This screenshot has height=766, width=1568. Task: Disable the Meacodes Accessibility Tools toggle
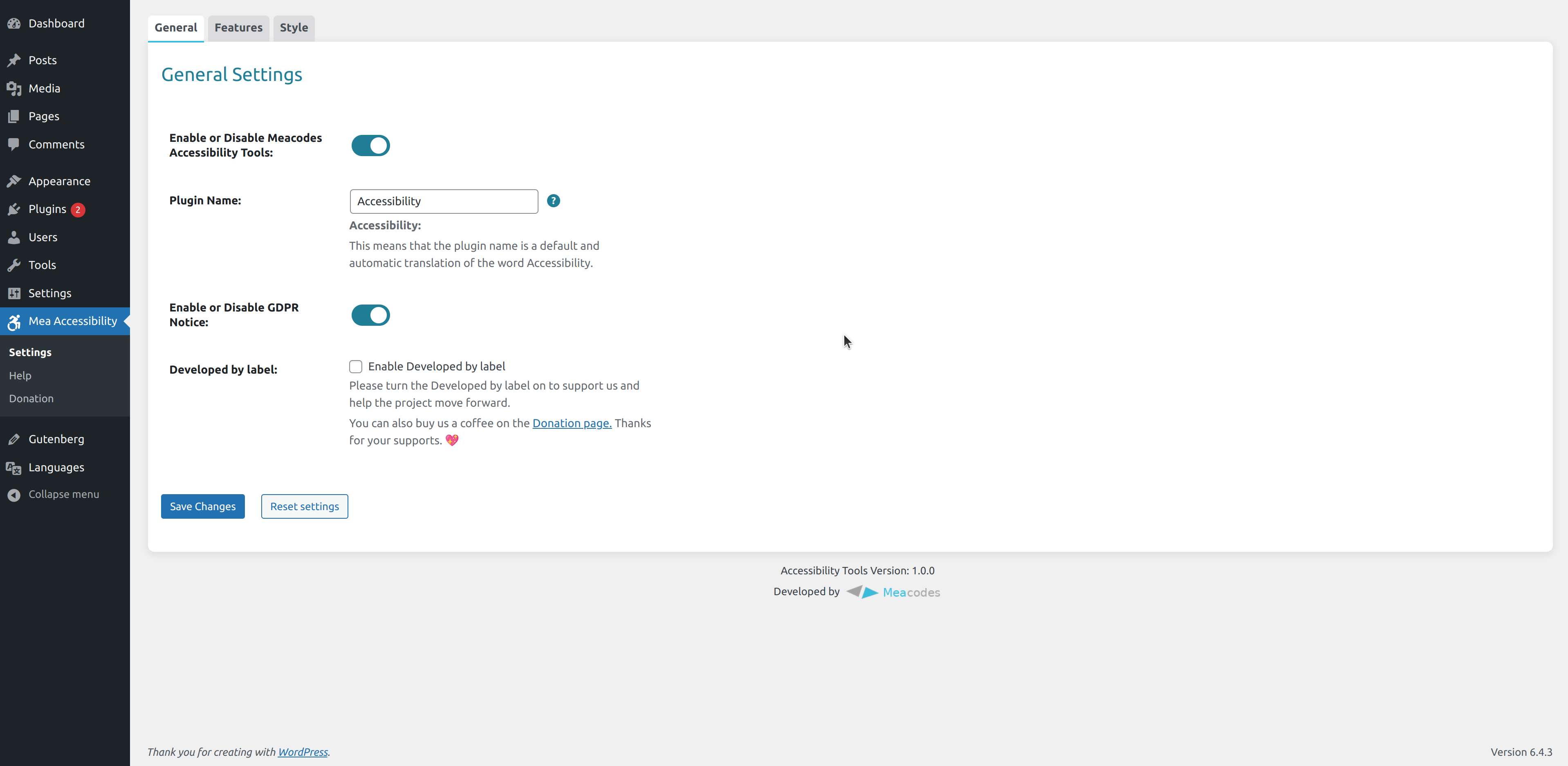(x=370, y=146)
